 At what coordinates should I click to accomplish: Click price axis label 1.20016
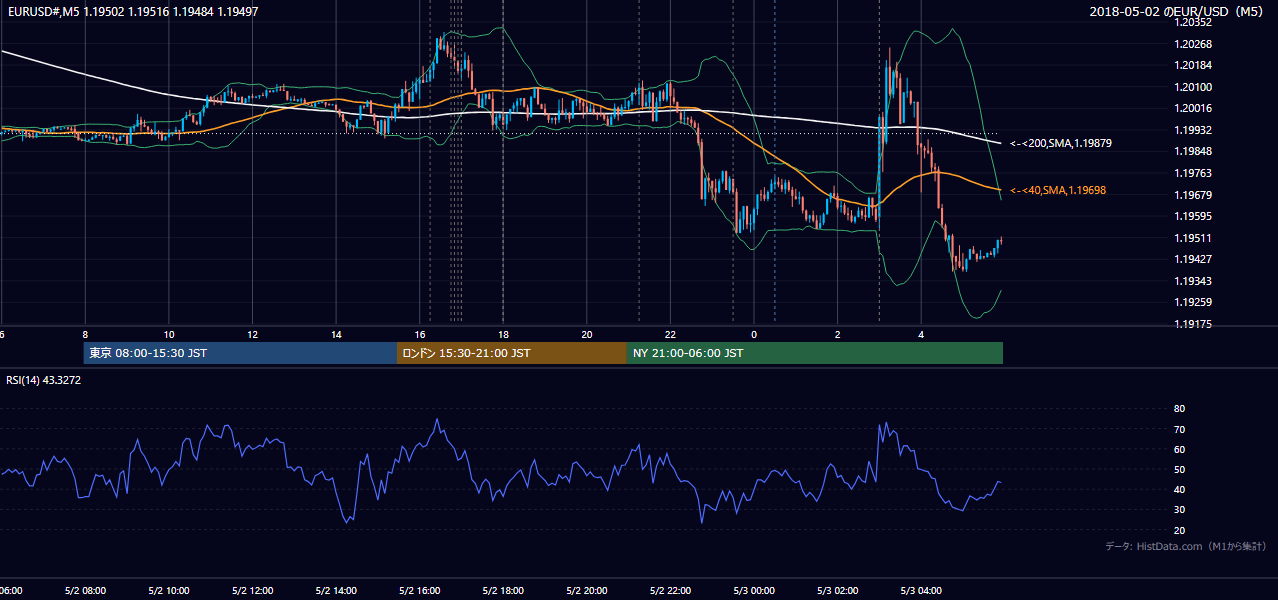click(1194, 109)
